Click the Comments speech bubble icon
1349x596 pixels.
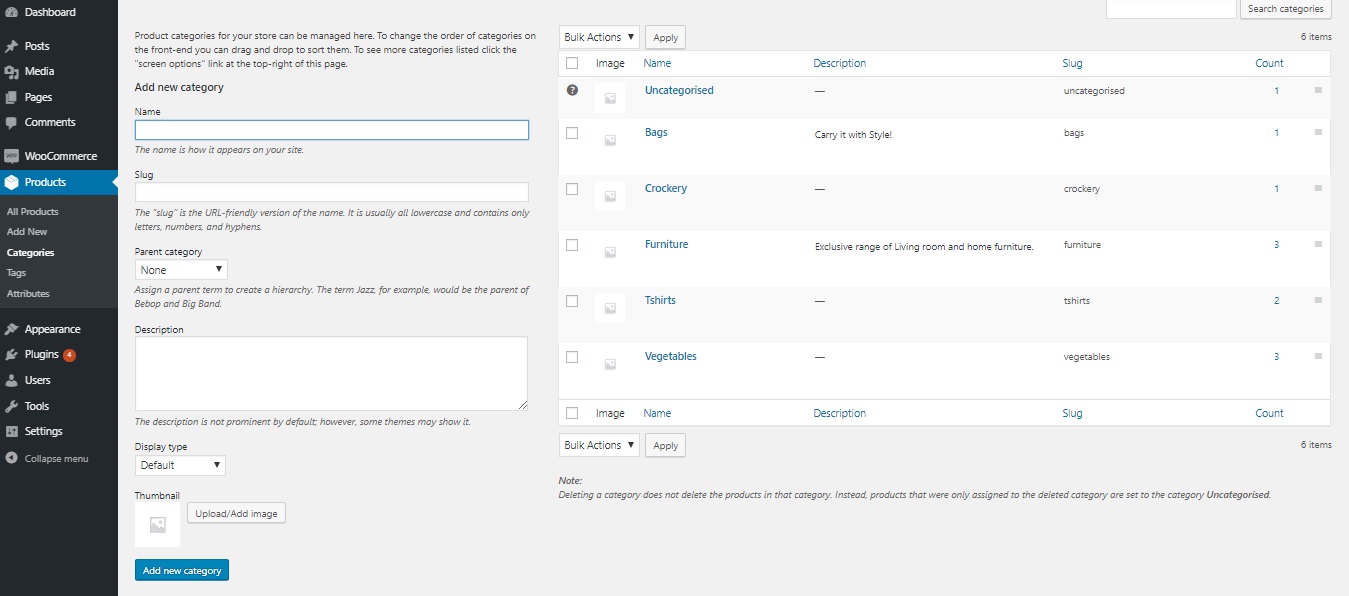pyautogui.click(x=11, y=123)
